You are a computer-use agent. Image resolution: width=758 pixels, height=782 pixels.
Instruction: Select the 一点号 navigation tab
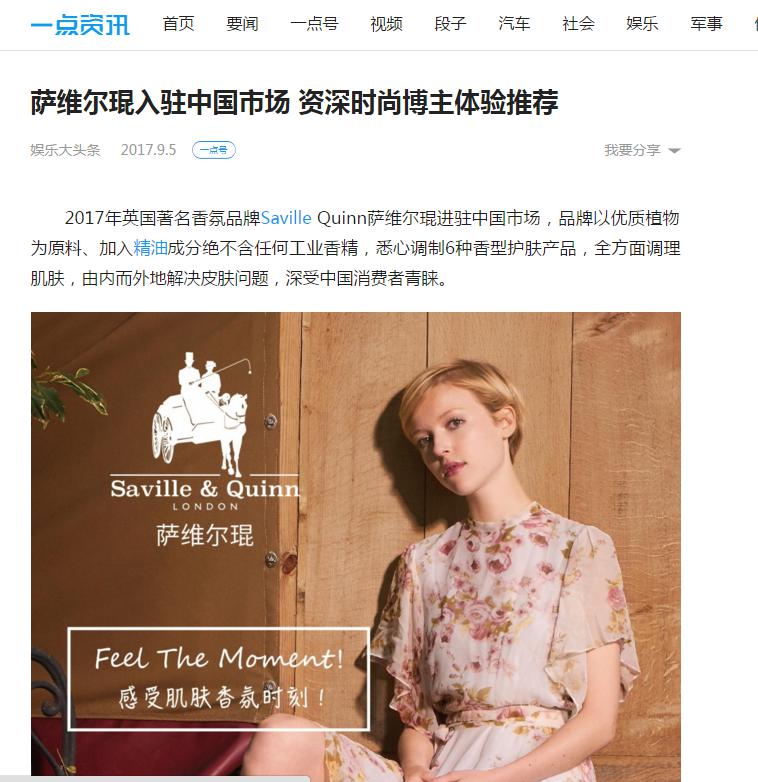point(314,23)
